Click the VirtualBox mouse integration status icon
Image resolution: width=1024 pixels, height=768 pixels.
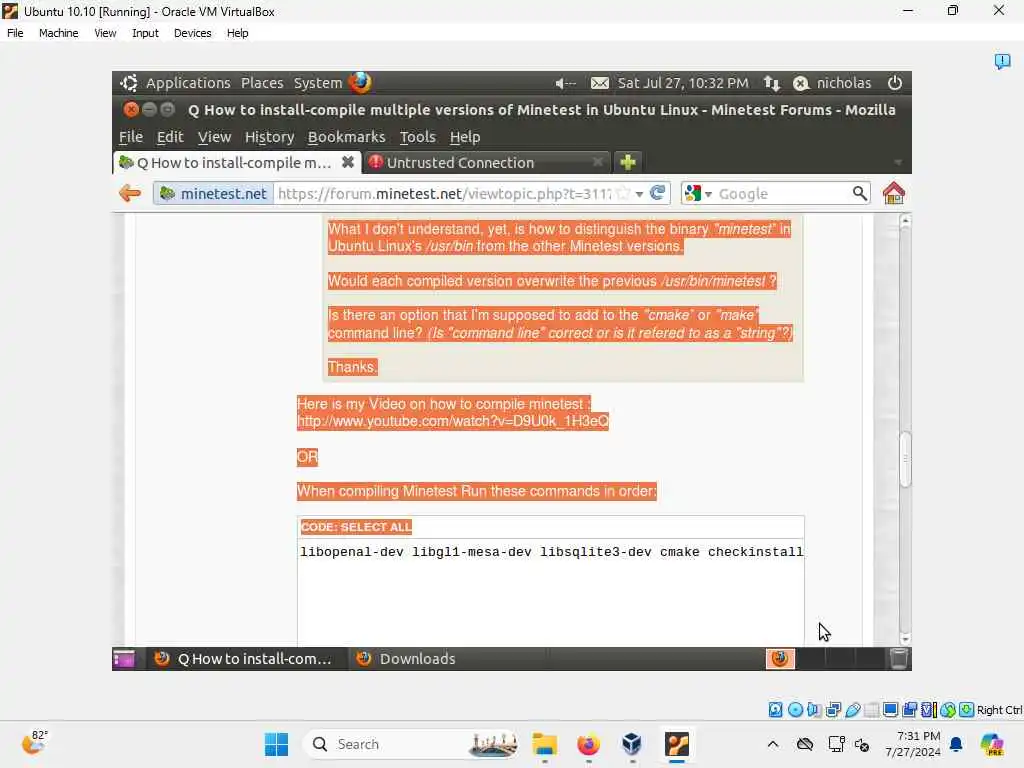click(x=948, y=710)
